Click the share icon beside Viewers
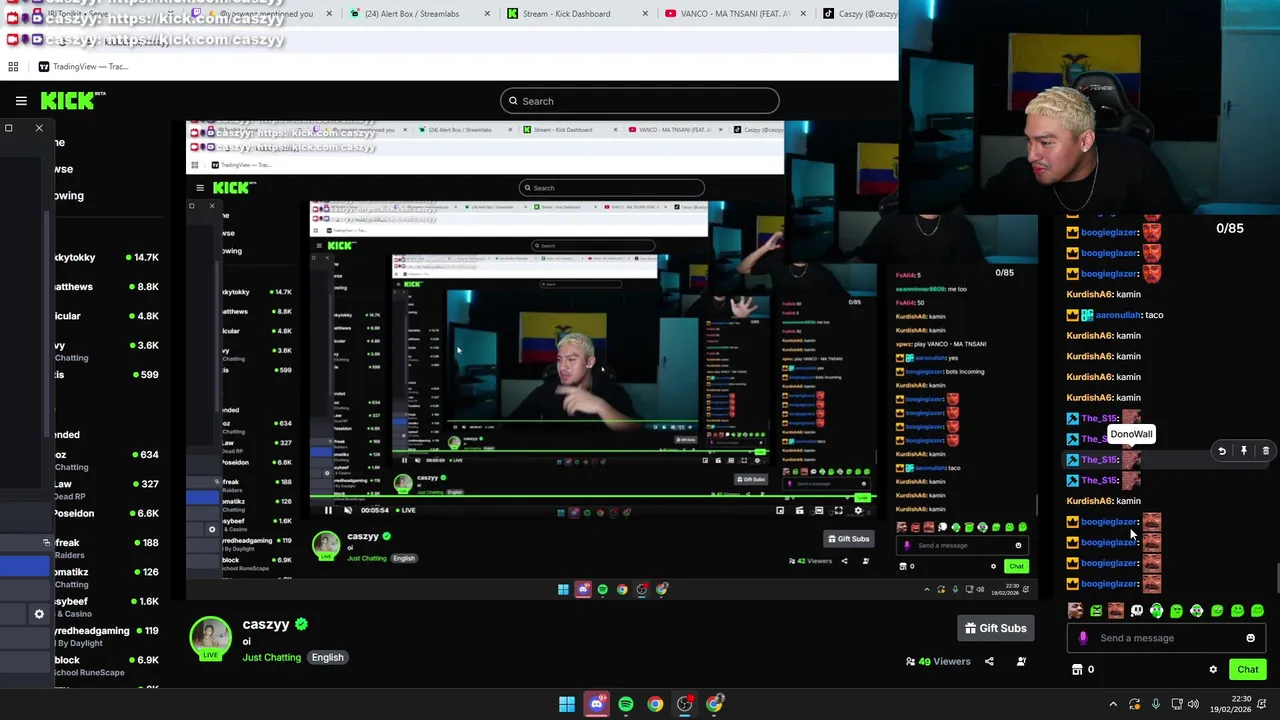This screenshot has height=720, width=1280. 989,661
